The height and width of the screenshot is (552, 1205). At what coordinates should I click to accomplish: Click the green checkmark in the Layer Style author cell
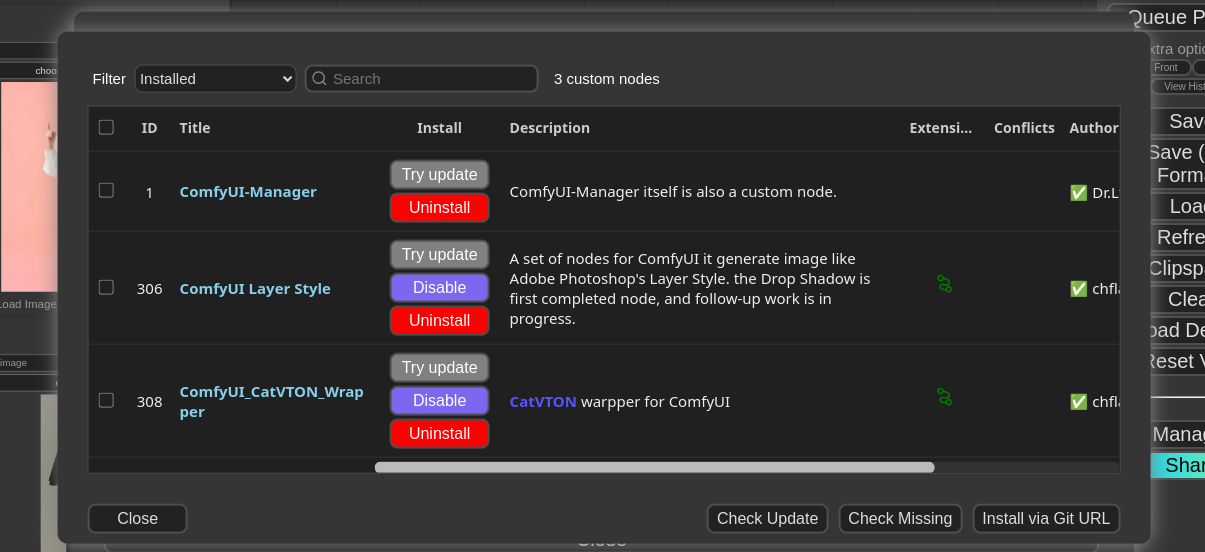(1078, 289)
